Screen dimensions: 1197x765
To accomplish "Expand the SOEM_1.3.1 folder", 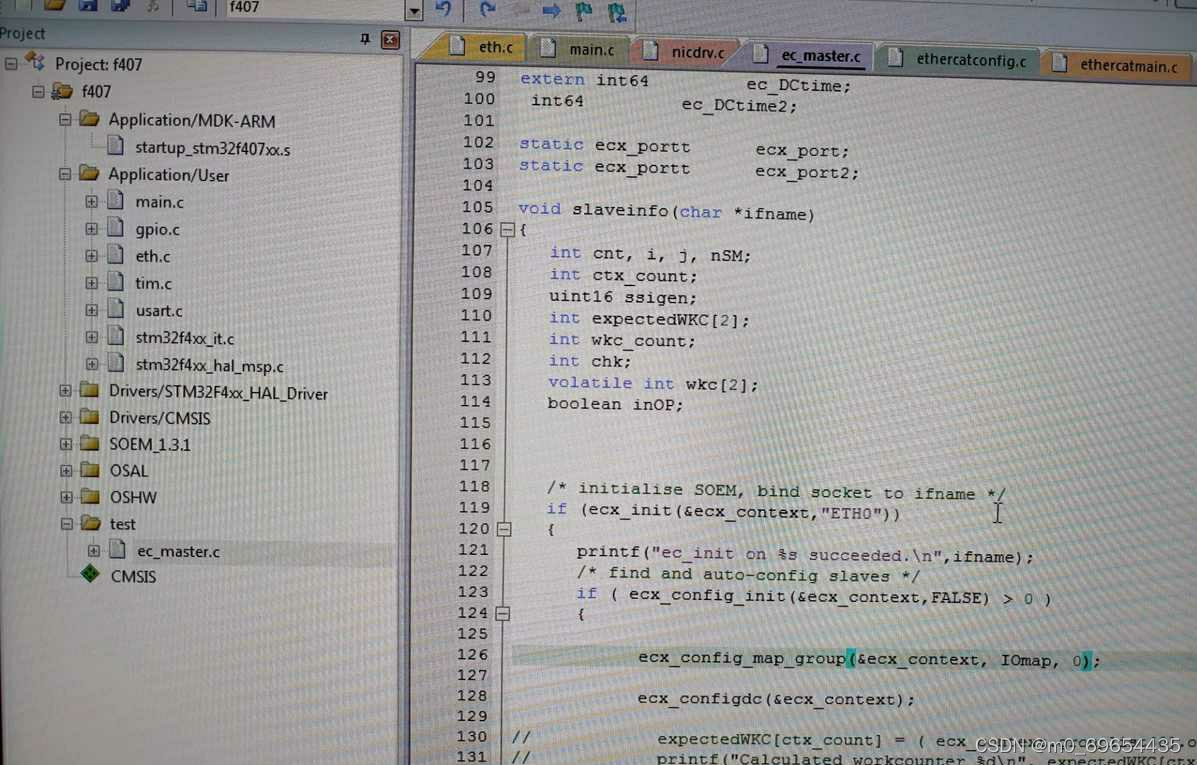I will (x=65, y=444).
